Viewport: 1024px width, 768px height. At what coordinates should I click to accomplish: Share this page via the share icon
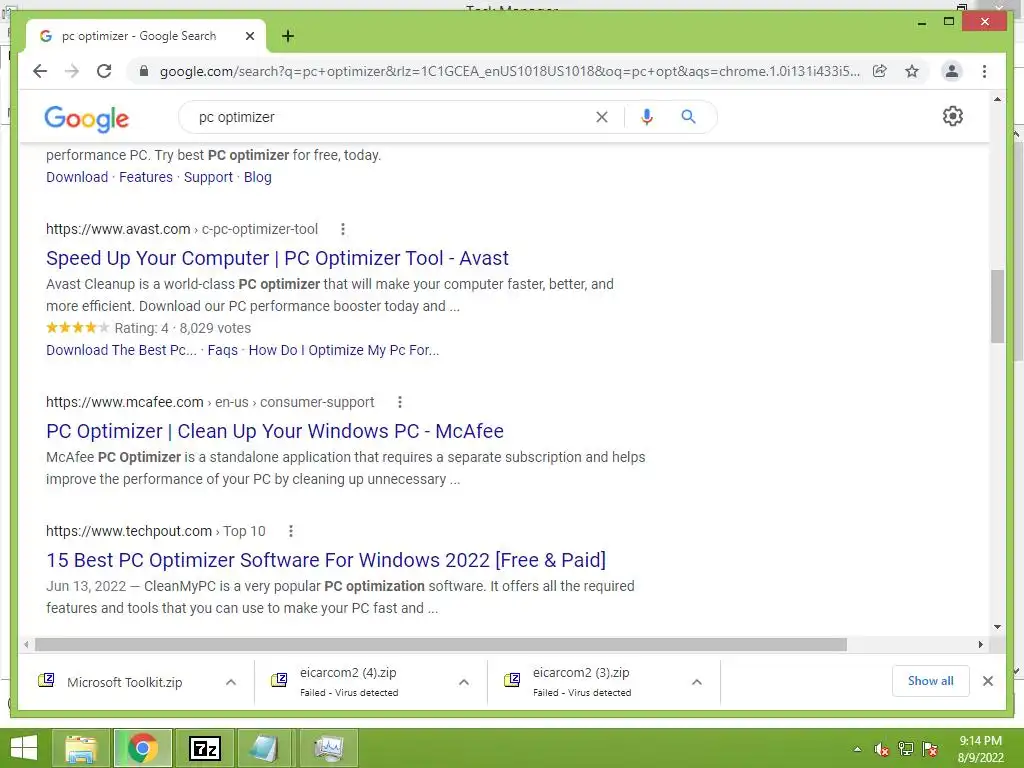tap(880, 71)
